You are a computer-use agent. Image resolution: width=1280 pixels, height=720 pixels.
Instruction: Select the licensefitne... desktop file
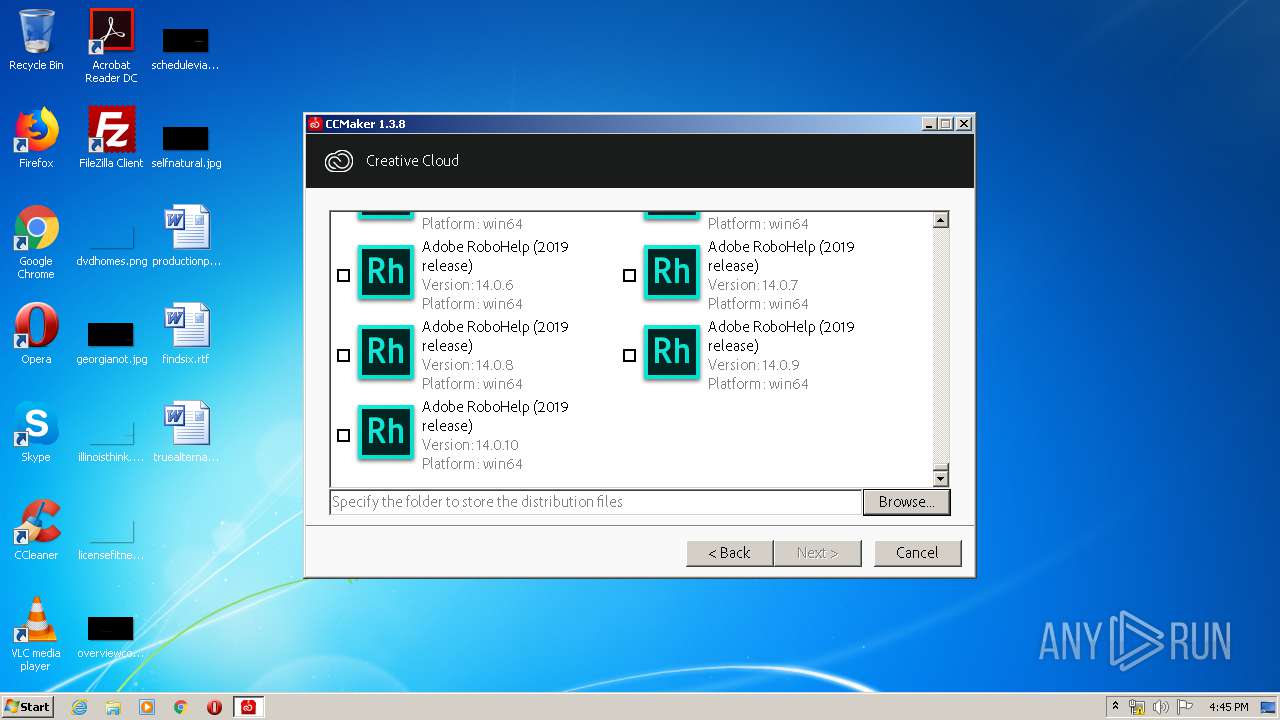(x=111, y=538)
